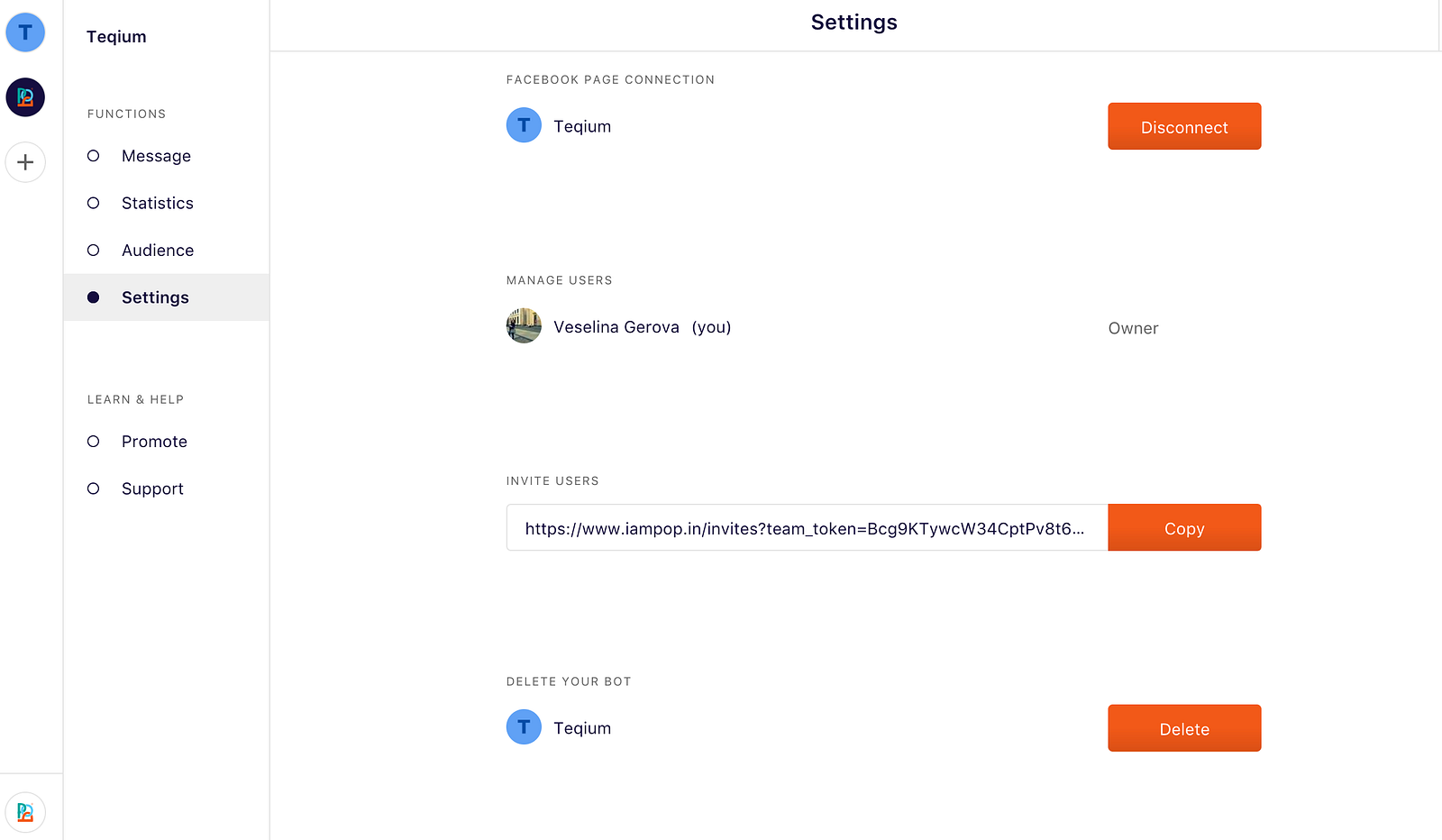Click the Veselina Gerova user name
This screenshot has height=840, width=1442.
pos(616,327)
